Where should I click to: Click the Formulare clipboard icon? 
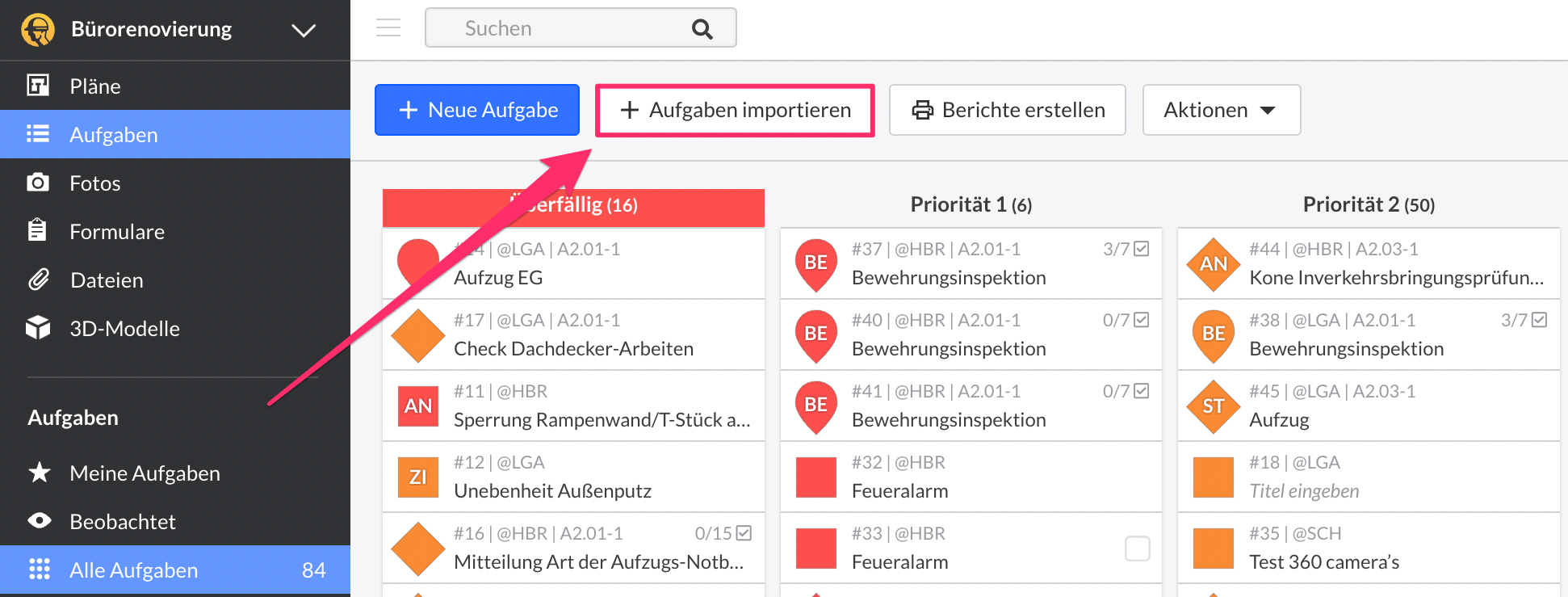[x=37, y=231]
